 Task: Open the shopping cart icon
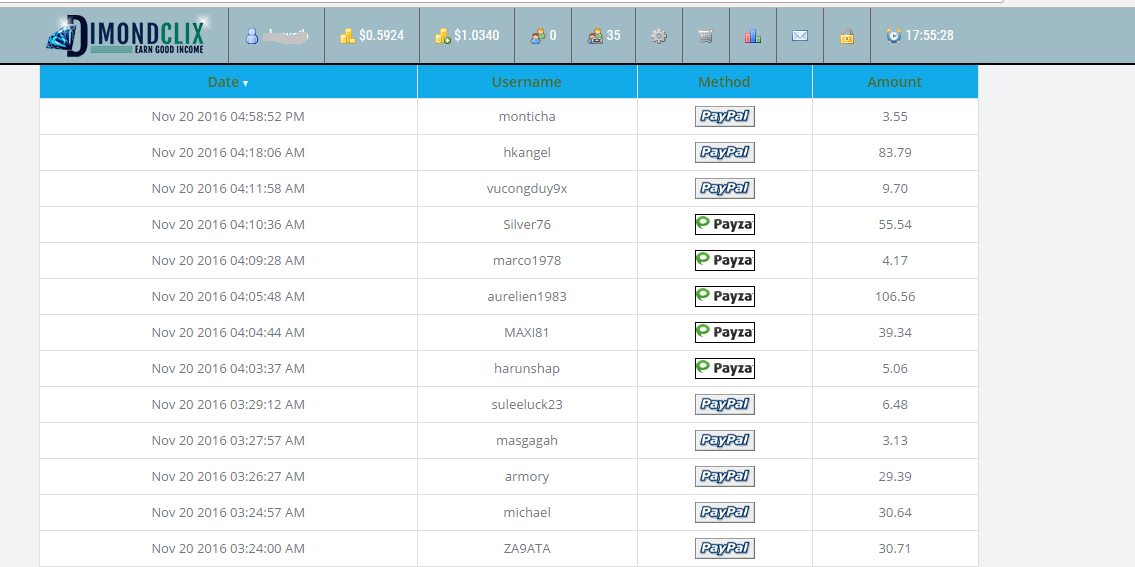706,36
